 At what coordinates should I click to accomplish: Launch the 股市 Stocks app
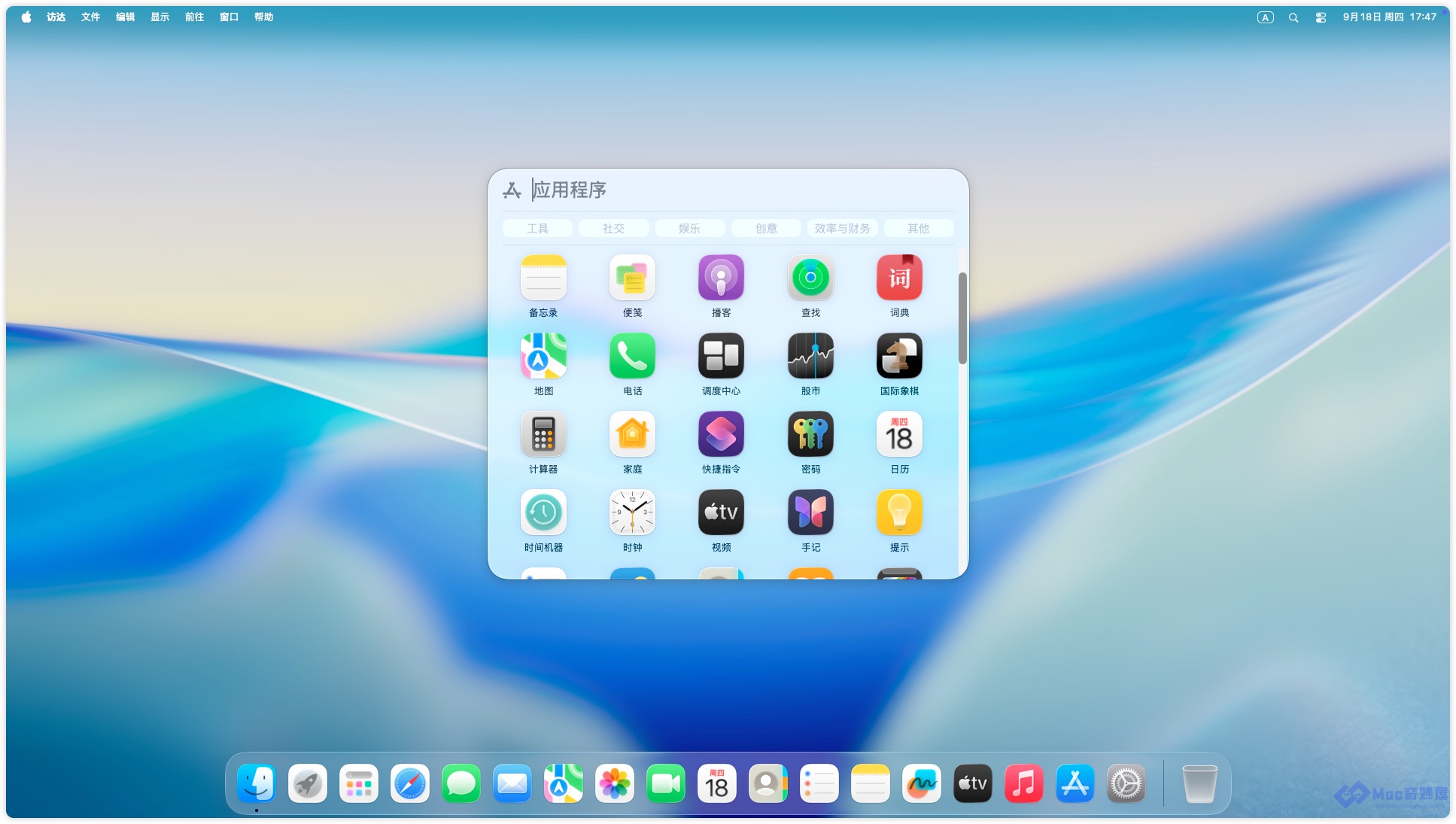coord(810,356)
